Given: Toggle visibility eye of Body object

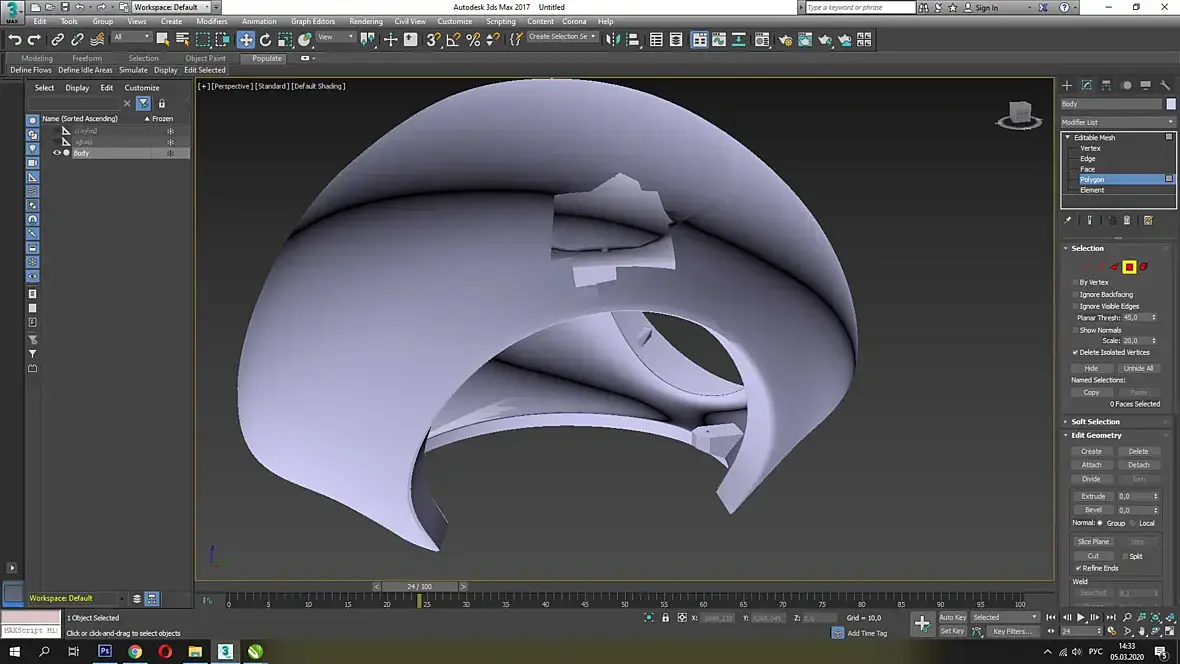Looking at the screenshot, I should (57, 153).
